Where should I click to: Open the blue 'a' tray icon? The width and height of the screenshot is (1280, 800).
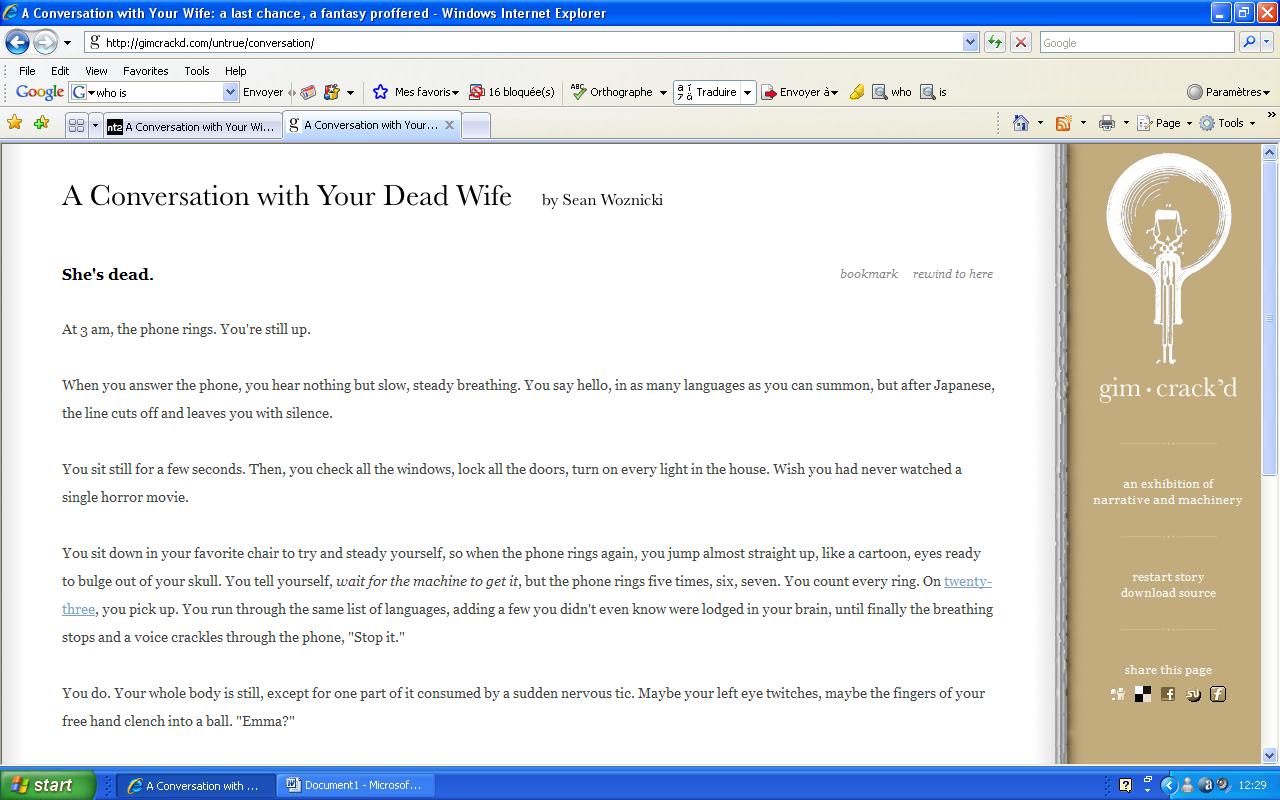point(1206,785)
